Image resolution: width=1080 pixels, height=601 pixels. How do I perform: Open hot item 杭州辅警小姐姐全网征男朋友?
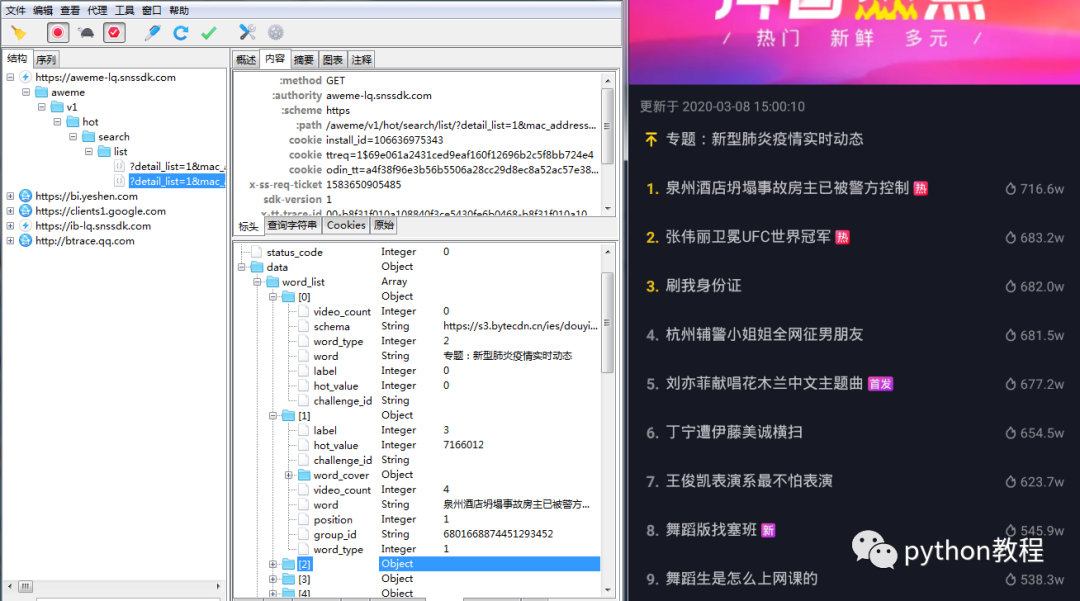point(764,335)
